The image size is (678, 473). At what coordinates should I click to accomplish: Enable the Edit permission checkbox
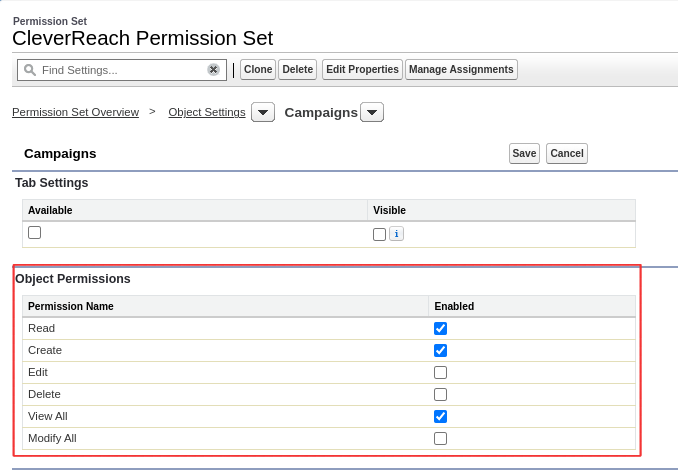440,373
